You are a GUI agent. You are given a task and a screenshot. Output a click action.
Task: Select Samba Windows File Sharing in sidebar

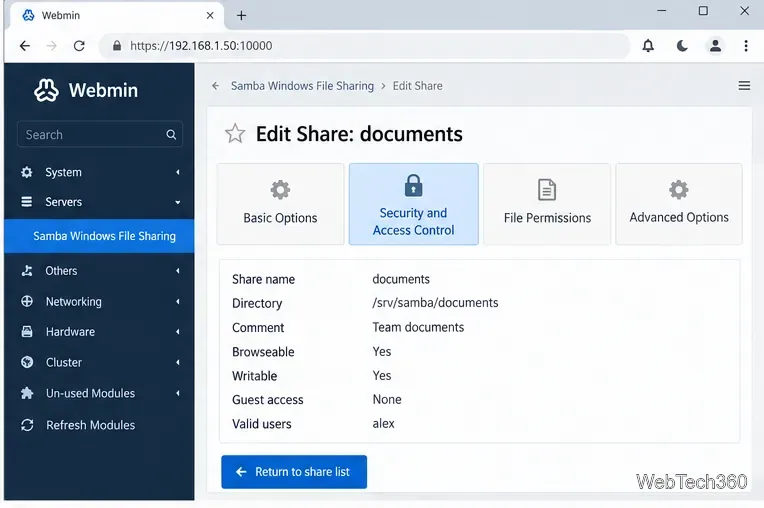click(99, 236)
